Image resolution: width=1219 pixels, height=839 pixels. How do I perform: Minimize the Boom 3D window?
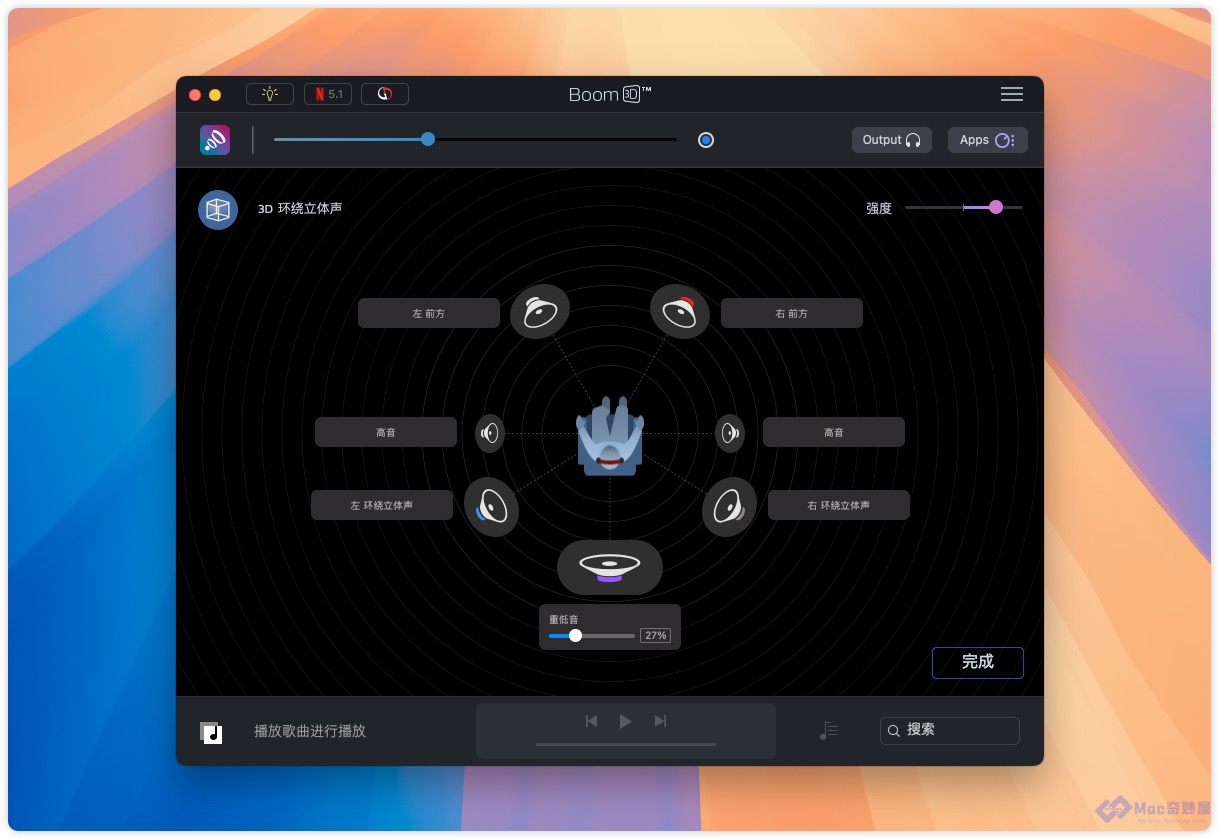(x=215, y=95)
